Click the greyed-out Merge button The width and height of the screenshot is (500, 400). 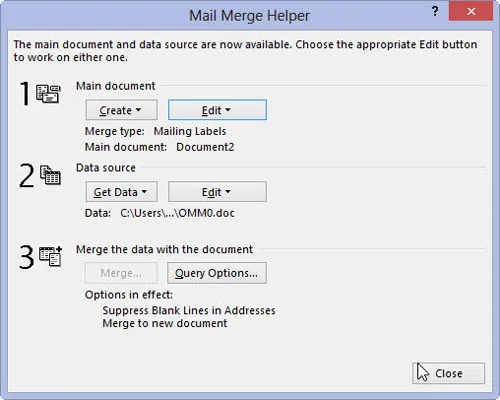click(x=121, y=273)
